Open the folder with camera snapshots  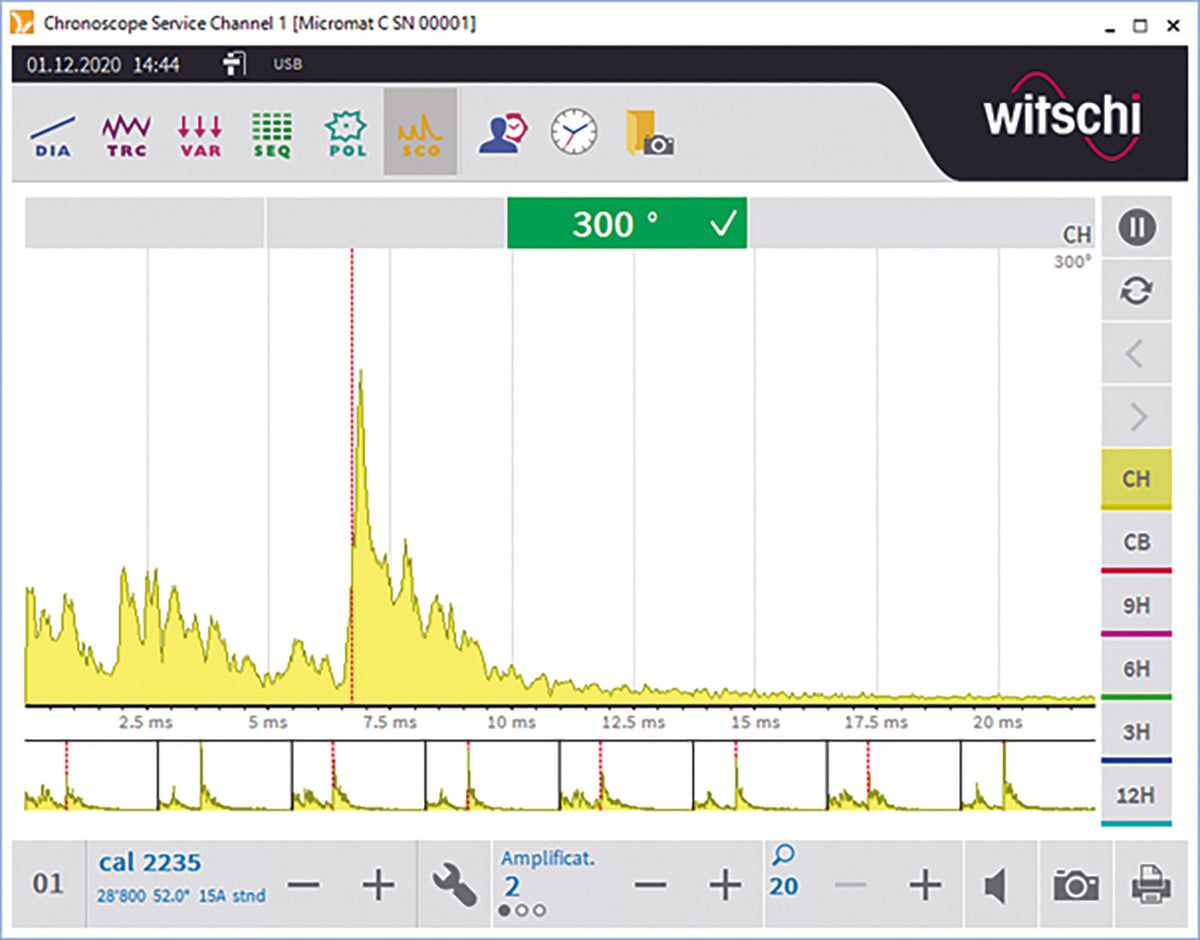click(649, 133)
